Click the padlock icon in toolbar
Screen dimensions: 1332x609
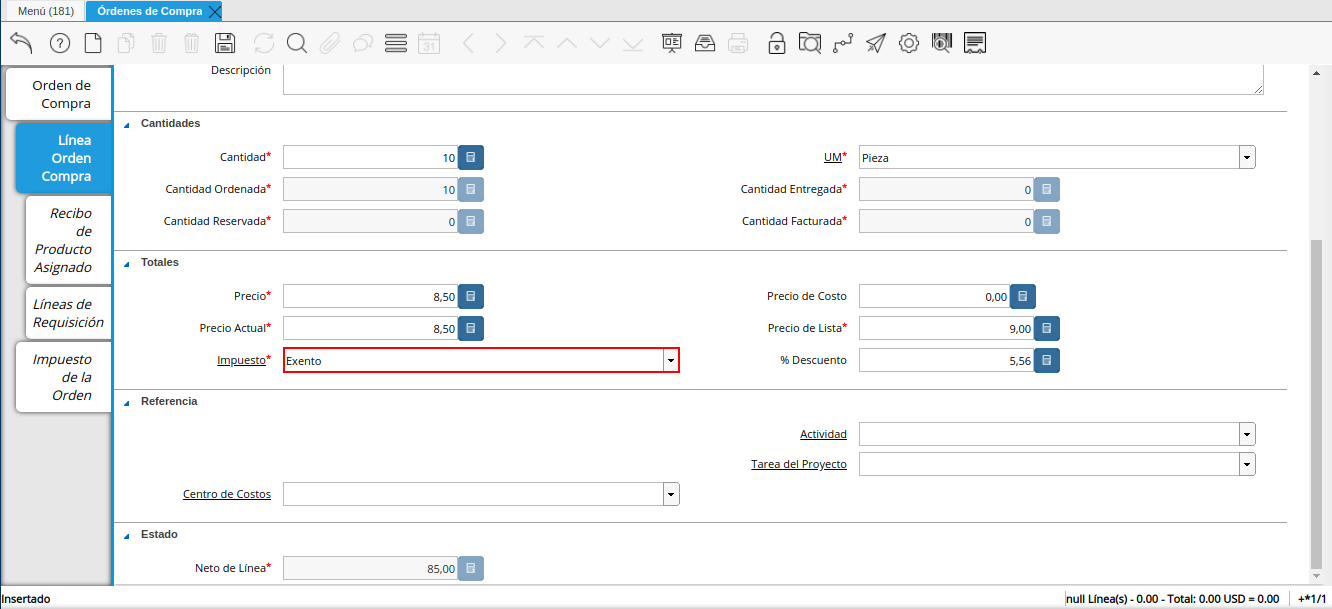pyautogui.click(x=776, y=43)
